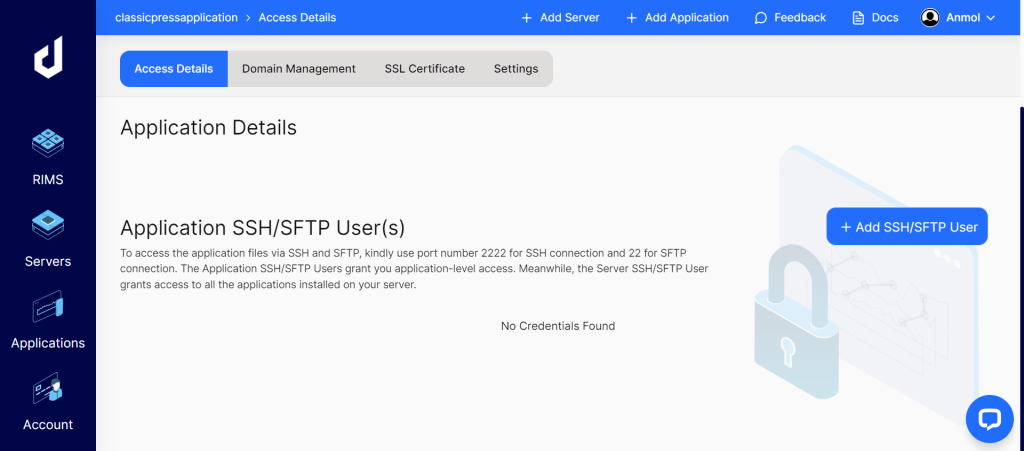Viewport: 1024px width, 451px height.
Task: Open the Servers stack icon
Action: [x=48, y=226]
